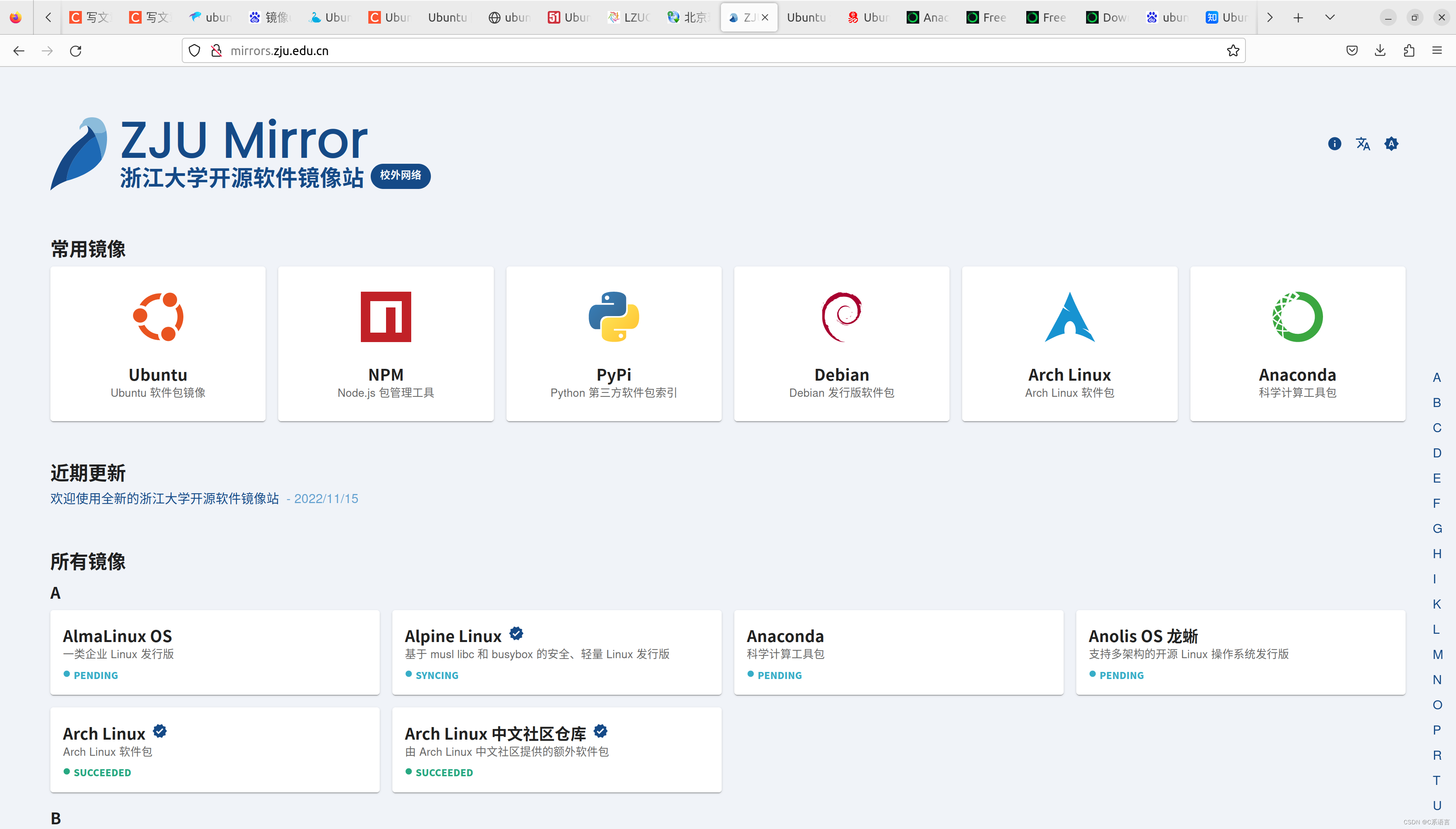Image resolution: width=1456 pixels, height=829 pixels.
Task: Click the verified badge next to Alpine Linux
Action: coord(516,633)
